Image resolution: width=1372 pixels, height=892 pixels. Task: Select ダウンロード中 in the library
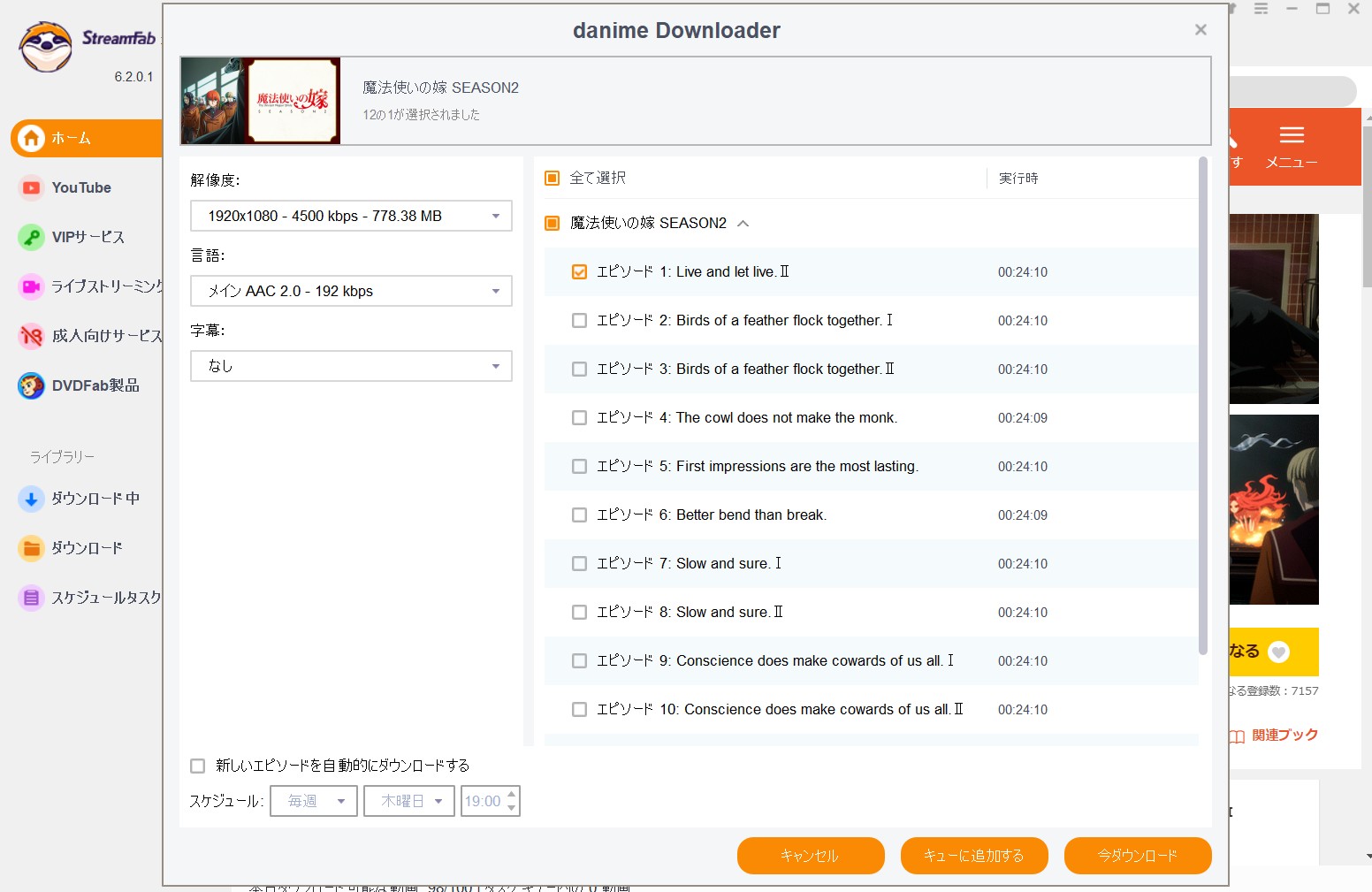pyautogui.click(x=95, y=499)
